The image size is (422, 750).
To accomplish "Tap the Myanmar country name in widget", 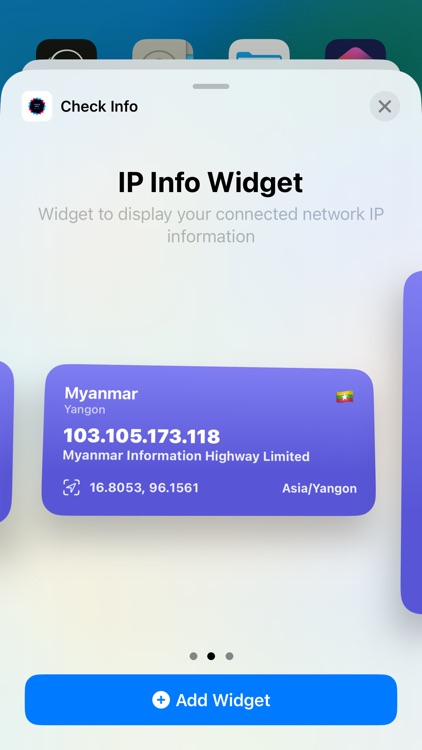I will pyautogui.click(x=101, y=394).
